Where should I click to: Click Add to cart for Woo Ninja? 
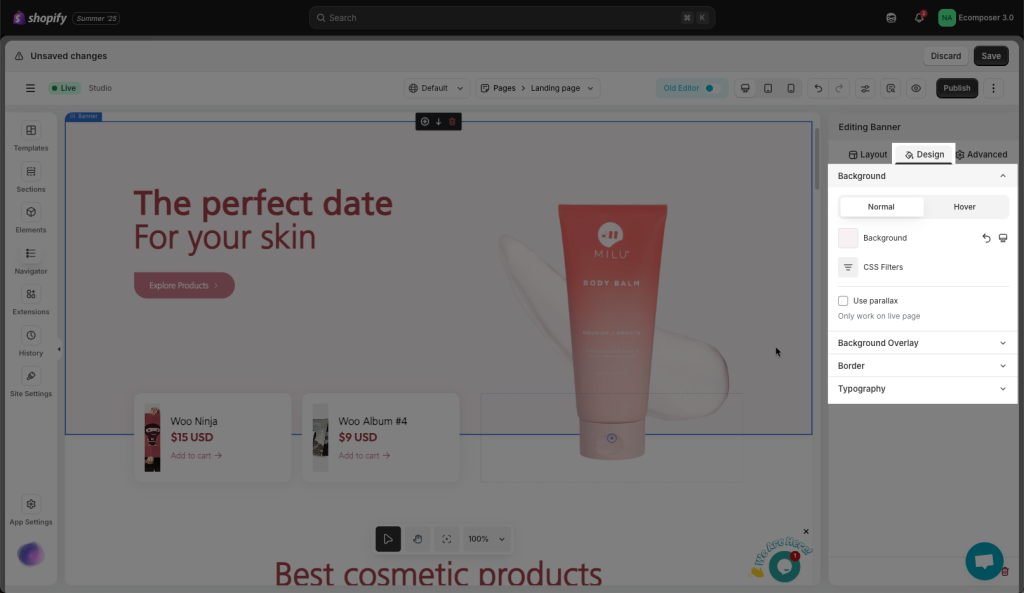(196, 456)
